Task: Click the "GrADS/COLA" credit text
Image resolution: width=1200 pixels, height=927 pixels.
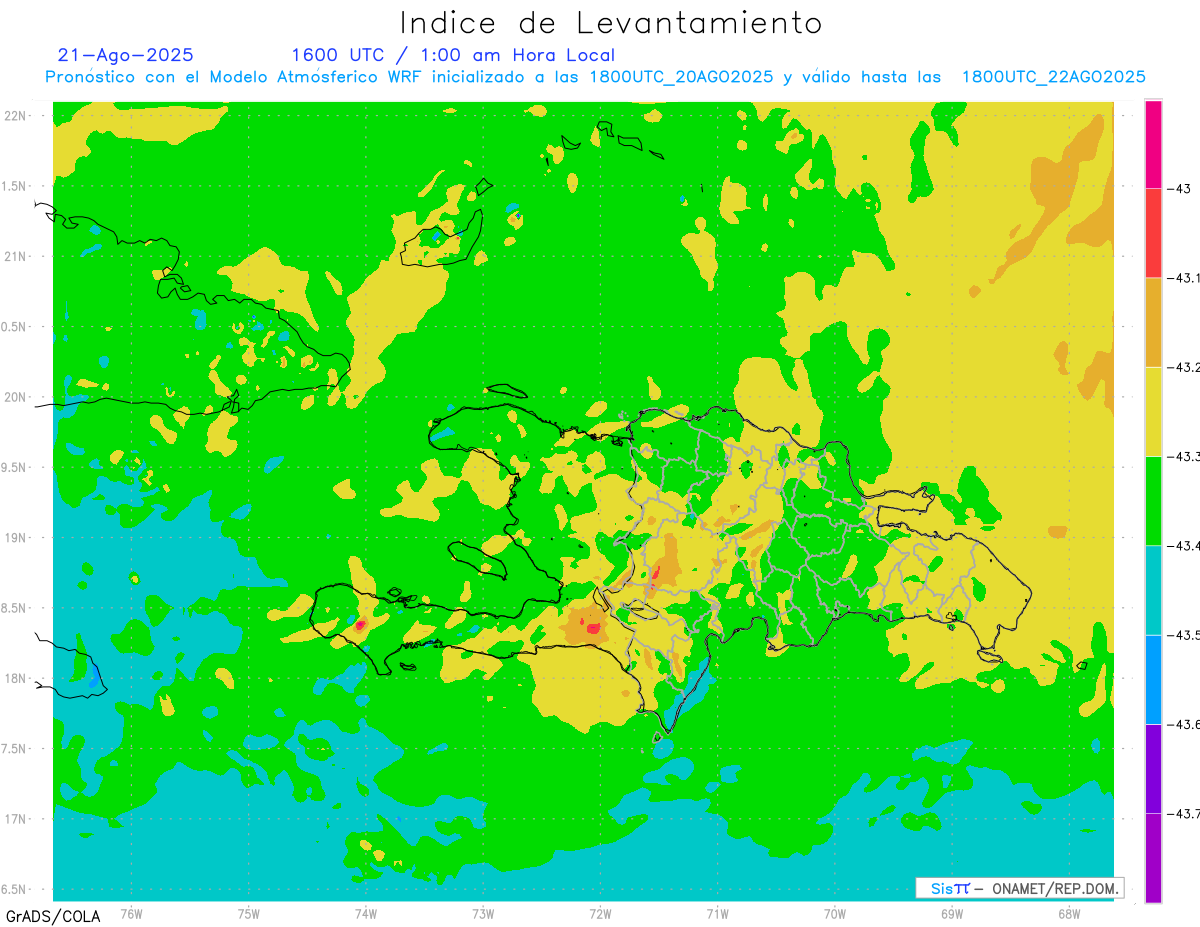Action: click(51, 916)
